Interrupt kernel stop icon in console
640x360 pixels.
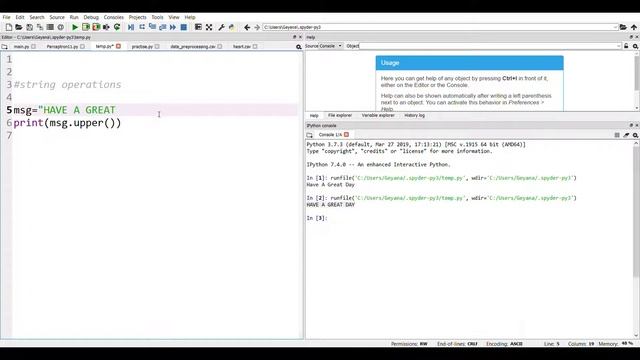click(617, 135)
